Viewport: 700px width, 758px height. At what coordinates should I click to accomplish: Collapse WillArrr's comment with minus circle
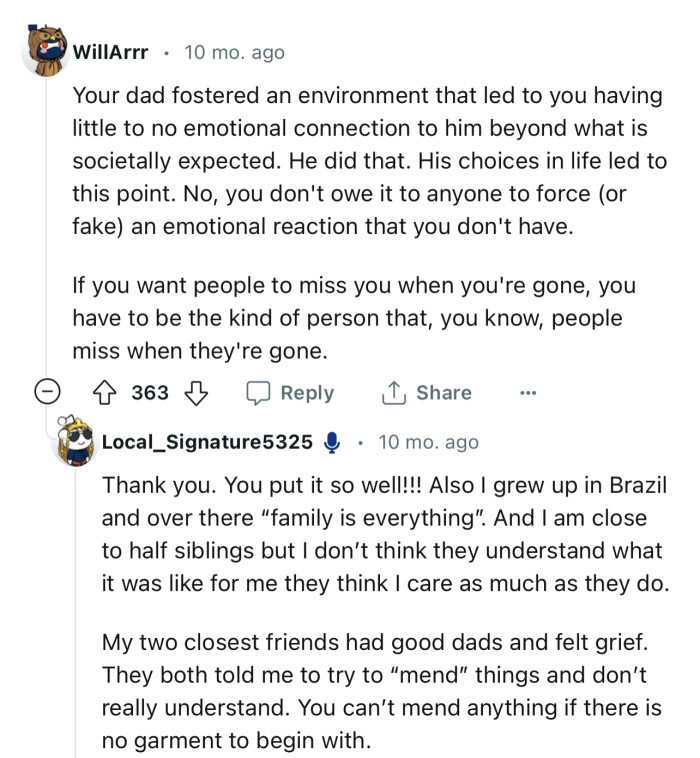[46, 393]
